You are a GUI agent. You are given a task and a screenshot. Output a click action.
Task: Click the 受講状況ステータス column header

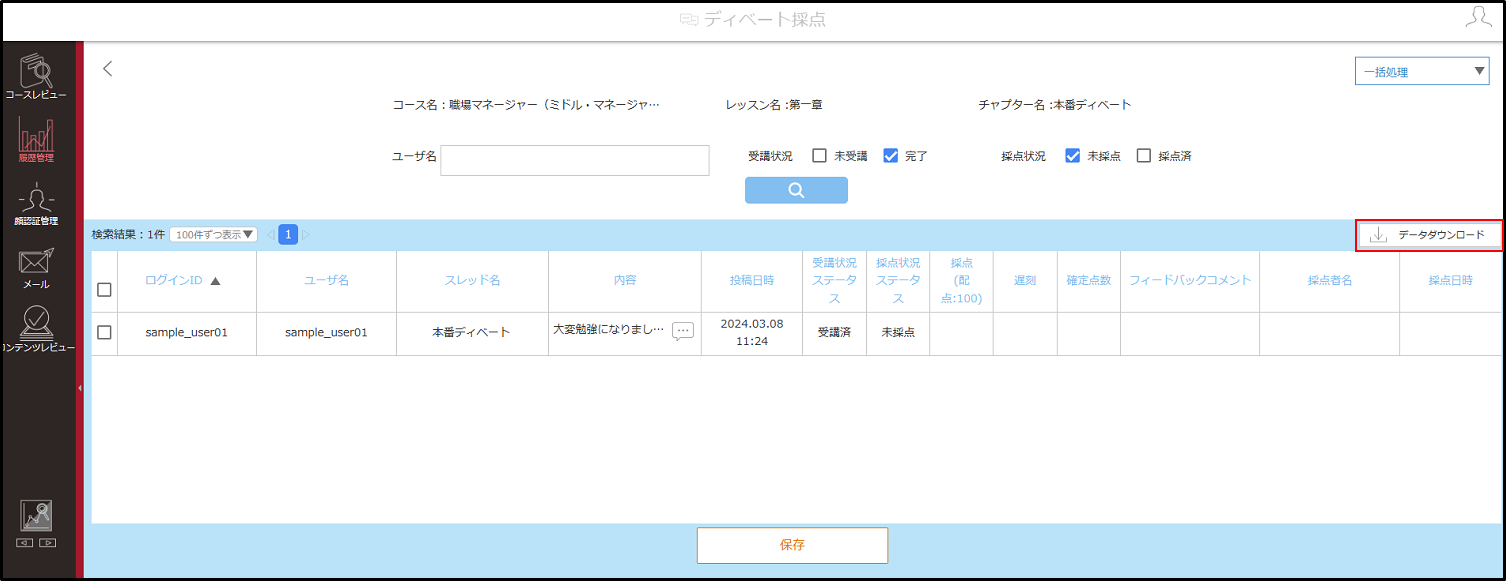pyautogui.click(x=834, y=281)
